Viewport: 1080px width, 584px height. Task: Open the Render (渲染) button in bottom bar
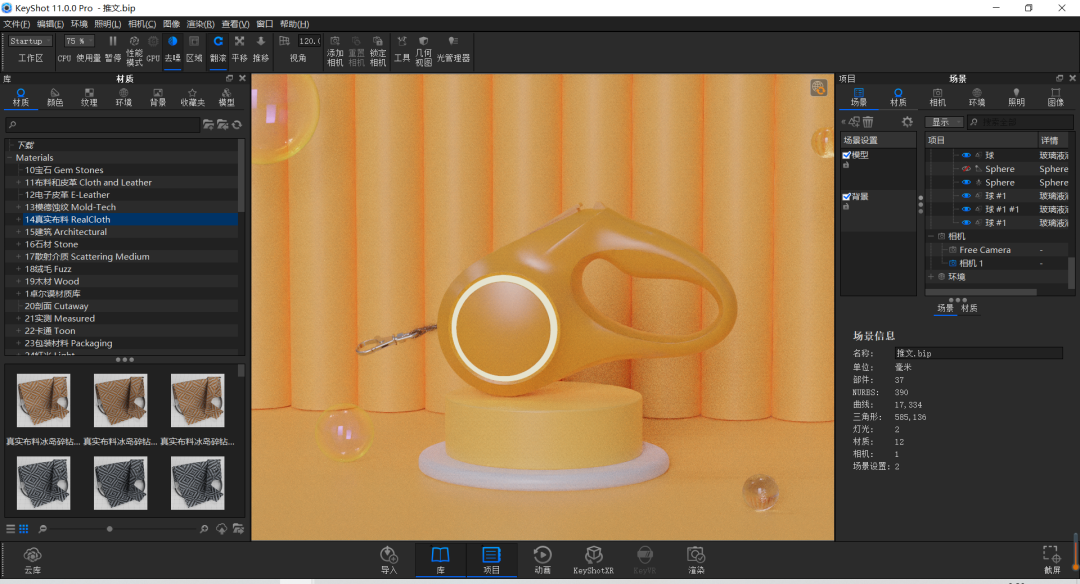pyautogui.click(x=696, y=558)
